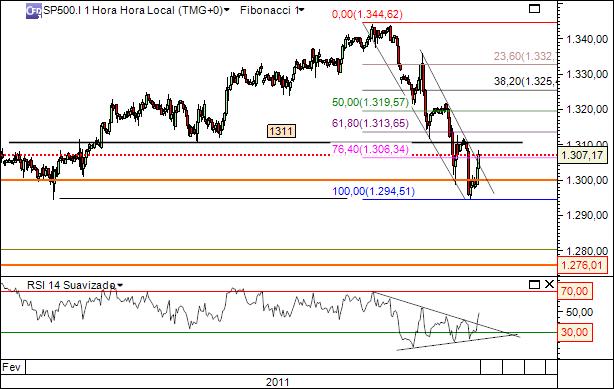Click the 1.320,00 price axis value

587,109
